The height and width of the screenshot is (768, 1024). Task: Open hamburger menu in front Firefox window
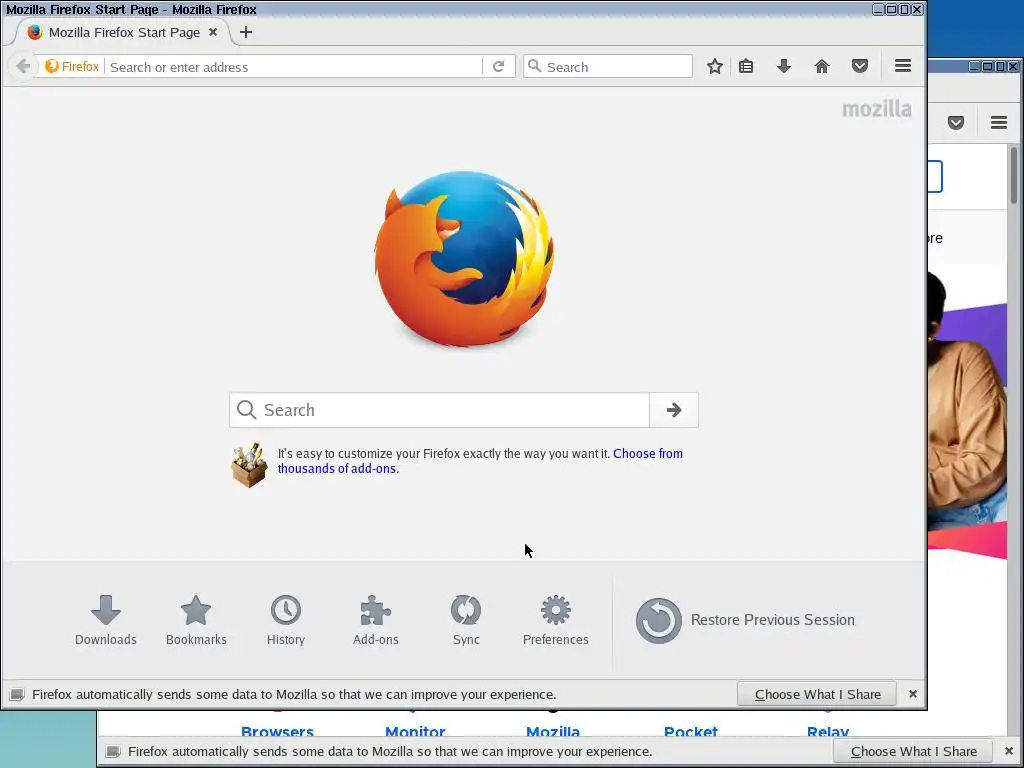click(x=903, y=66)
